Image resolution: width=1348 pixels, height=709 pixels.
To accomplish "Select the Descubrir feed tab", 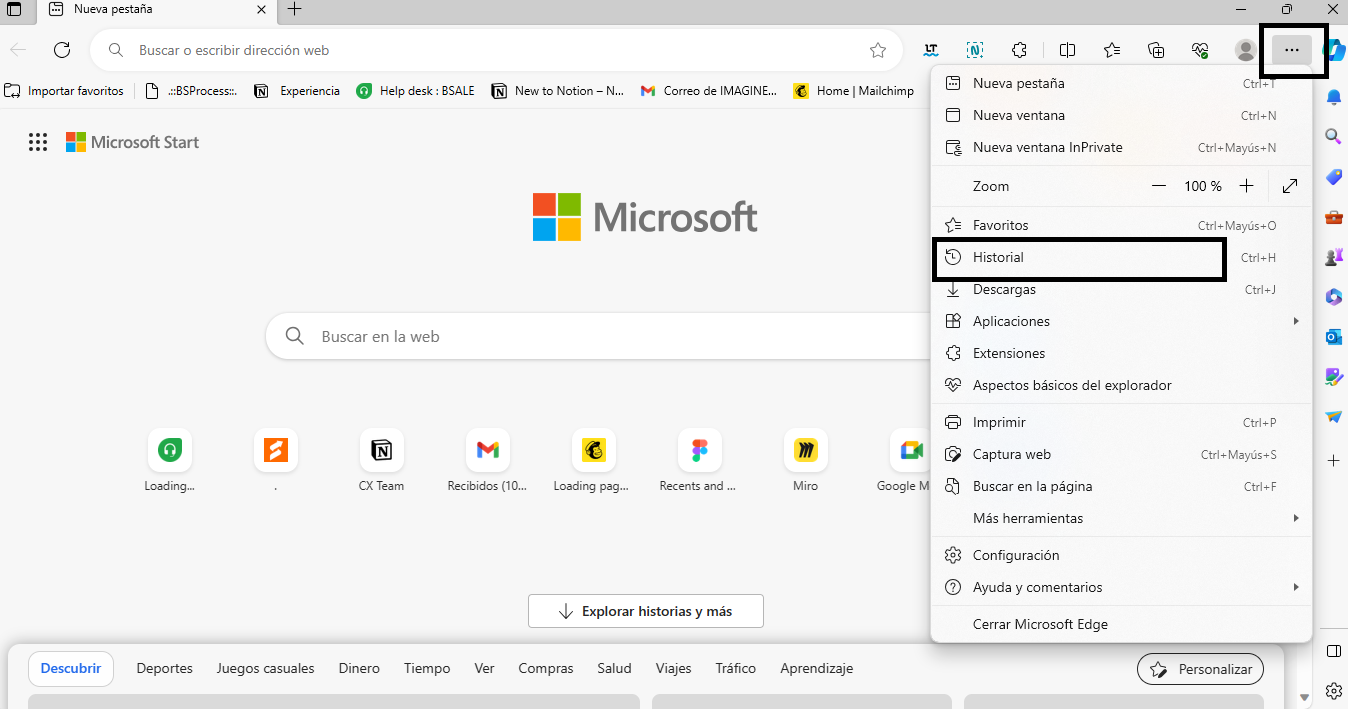I will pyautogui.click(x=71, y=668).
